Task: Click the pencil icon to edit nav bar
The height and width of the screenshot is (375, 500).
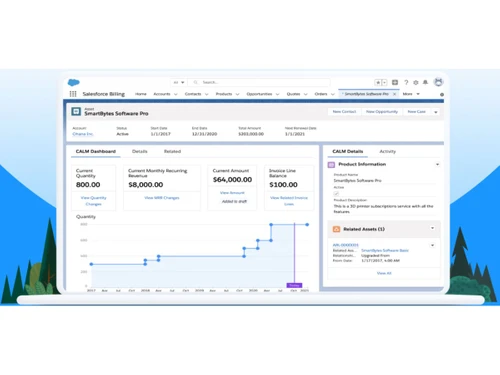Action: tap(442, 94)
